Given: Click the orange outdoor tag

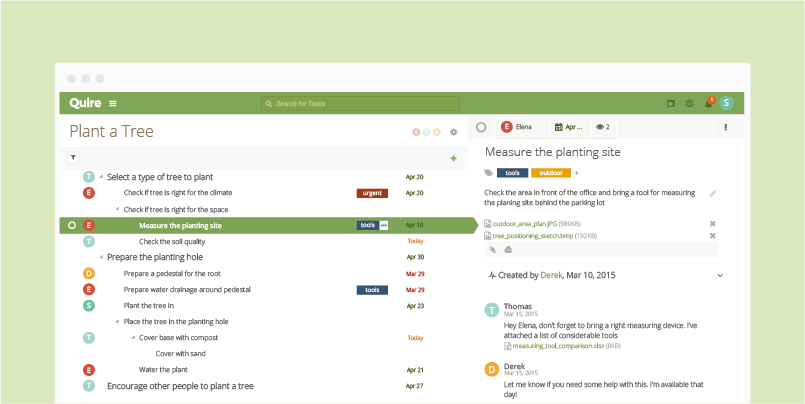Looking at the screenshot, I should (x=551, y=173).
